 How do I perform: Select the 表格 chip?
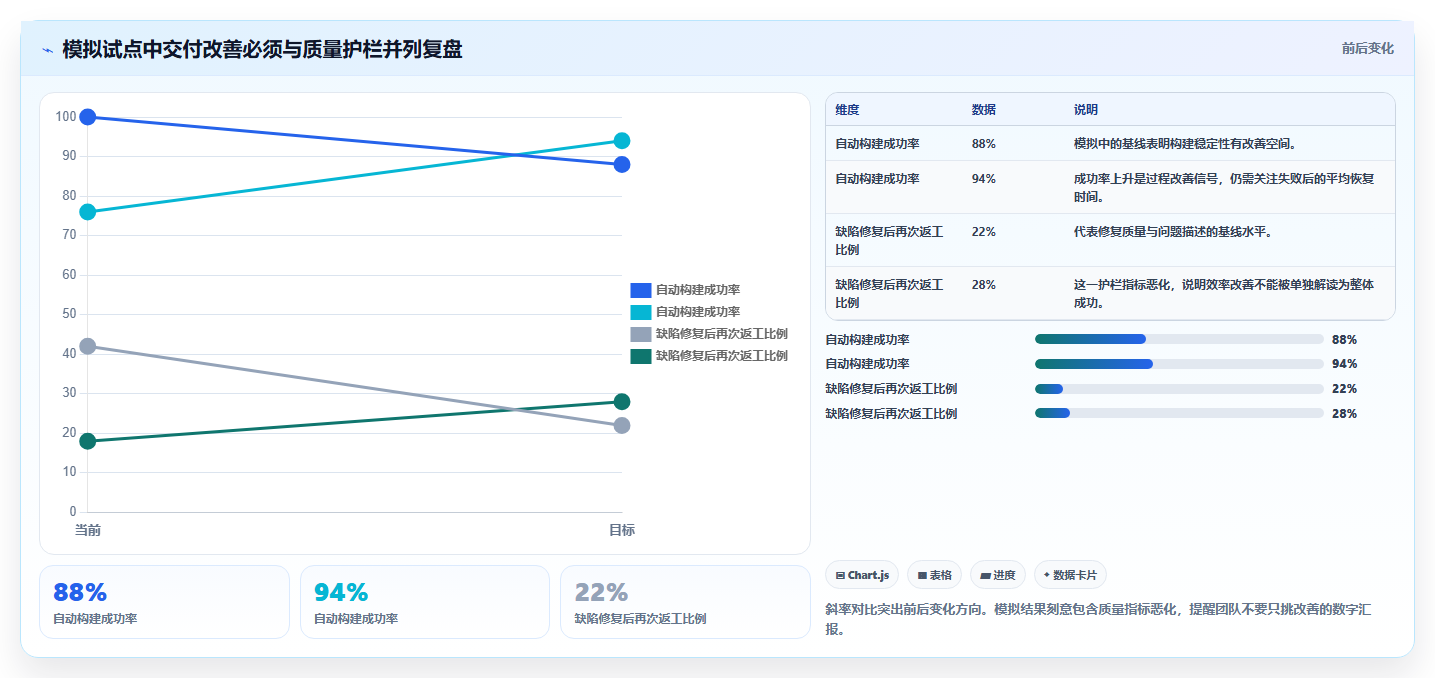934,575
